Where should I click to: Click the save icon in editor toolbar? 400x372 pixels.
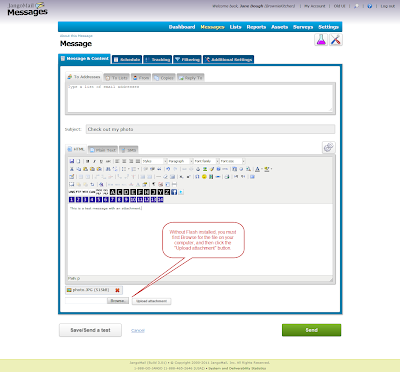tap(72, 161)
